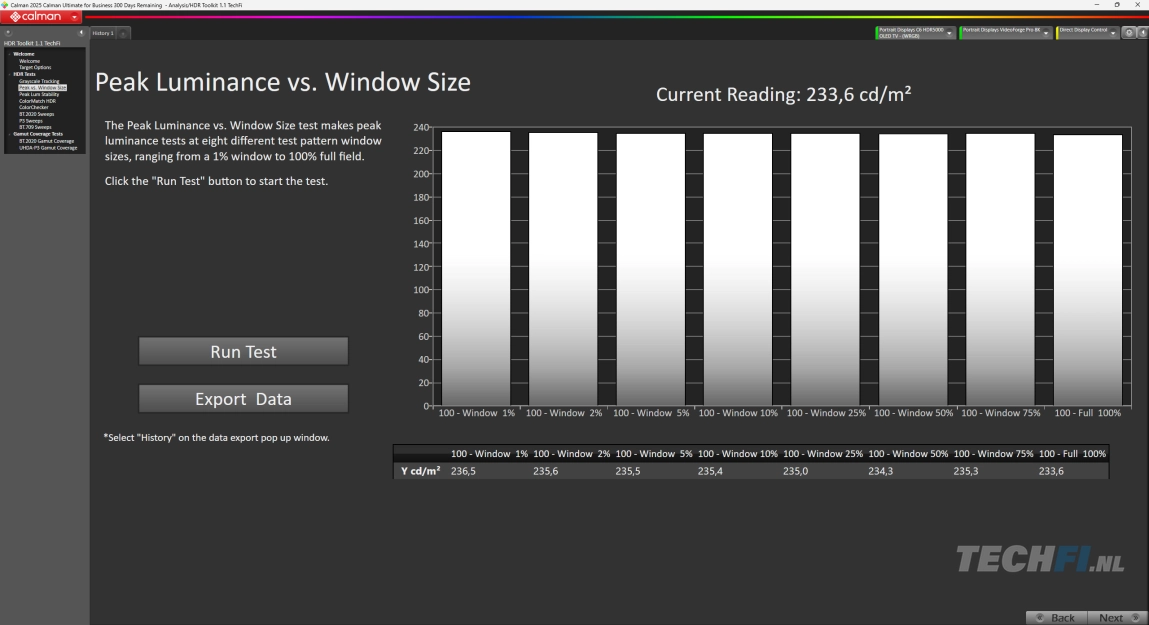
Task: Go Back to the previous workflow page
Action: point(1055,617)
